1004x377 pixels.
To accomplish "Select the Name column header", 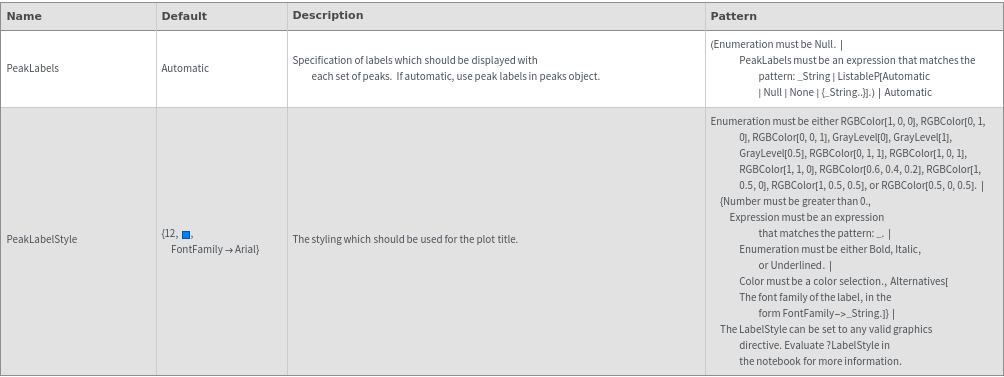I will pos(24,17).
